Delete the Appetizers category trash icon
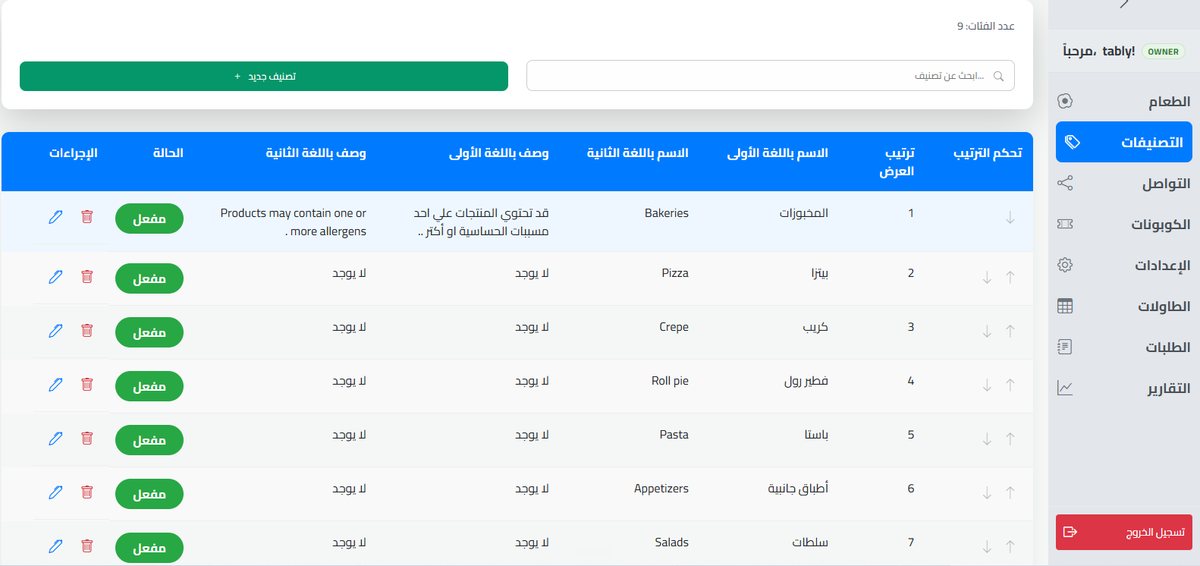 pos(87,493)
